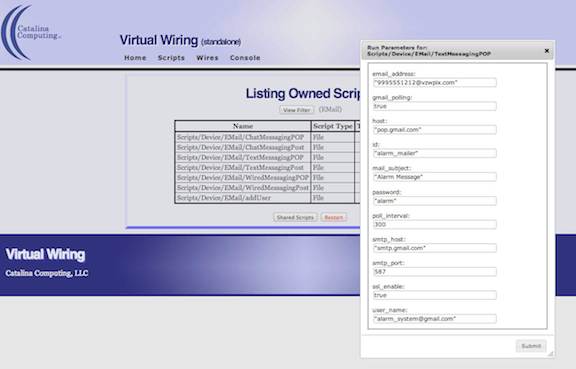Select Scripts/Device/EMail/ChatMessagingPOP row
576x369 pixels.
pos(267,137)
